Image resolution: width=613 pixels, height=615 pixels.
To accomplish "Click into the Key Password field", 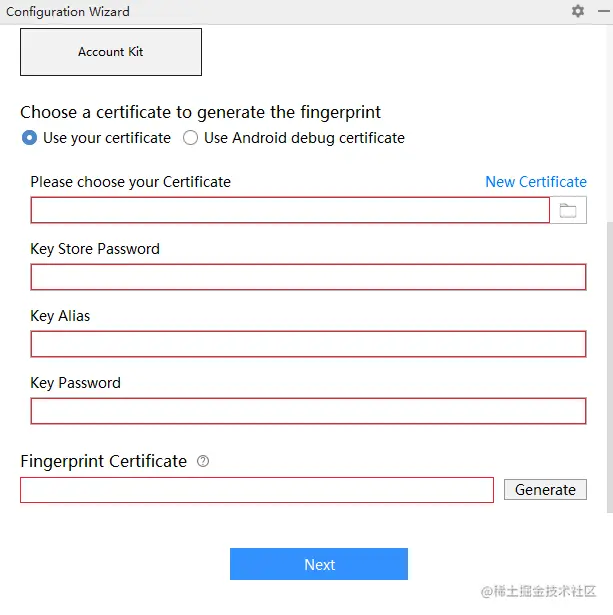I will click(308, 411).
